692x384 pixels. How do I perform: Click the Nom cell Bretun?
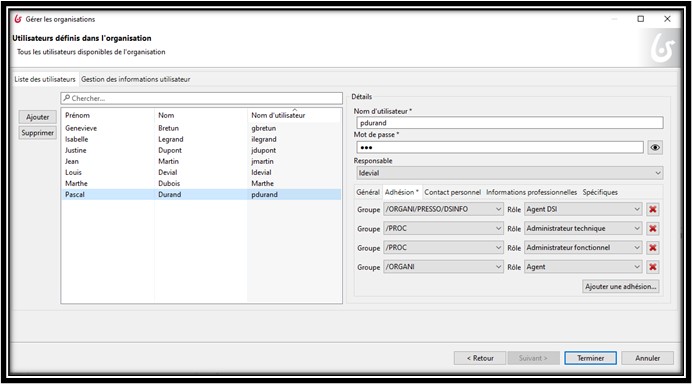[169, 128]
